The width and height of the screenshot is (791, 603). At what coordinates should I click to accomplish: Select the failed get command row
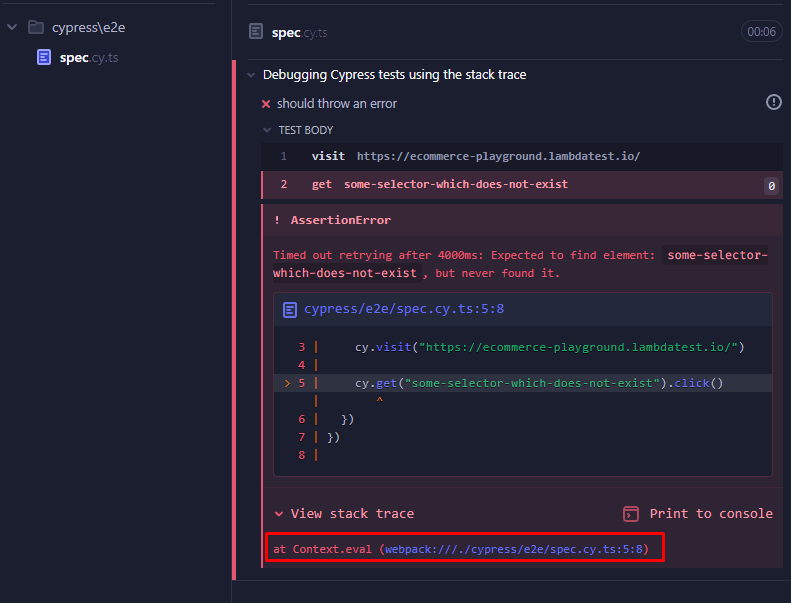522,185
